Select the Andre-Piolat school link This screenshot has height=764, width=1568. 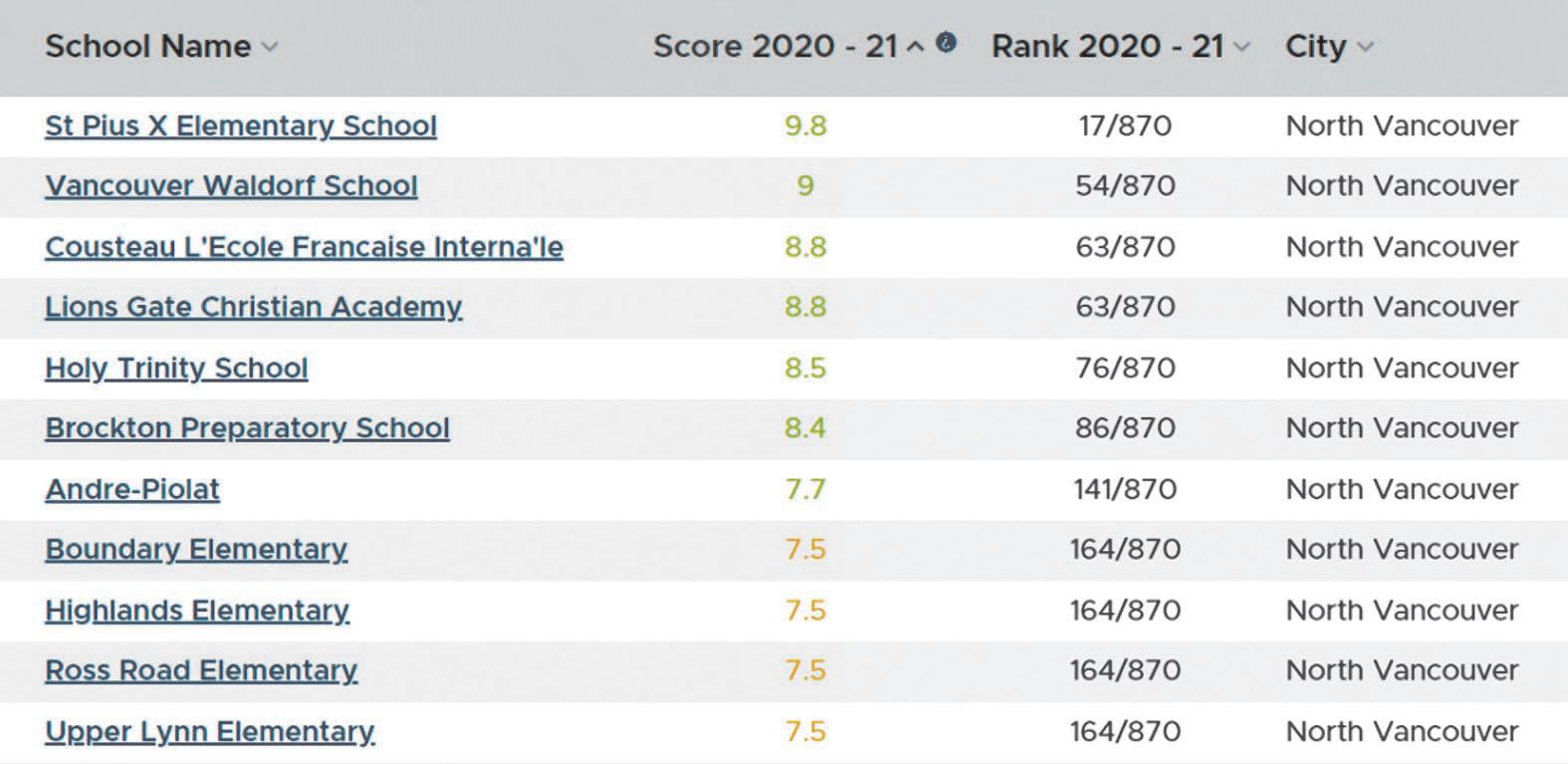tap(132, 489)
